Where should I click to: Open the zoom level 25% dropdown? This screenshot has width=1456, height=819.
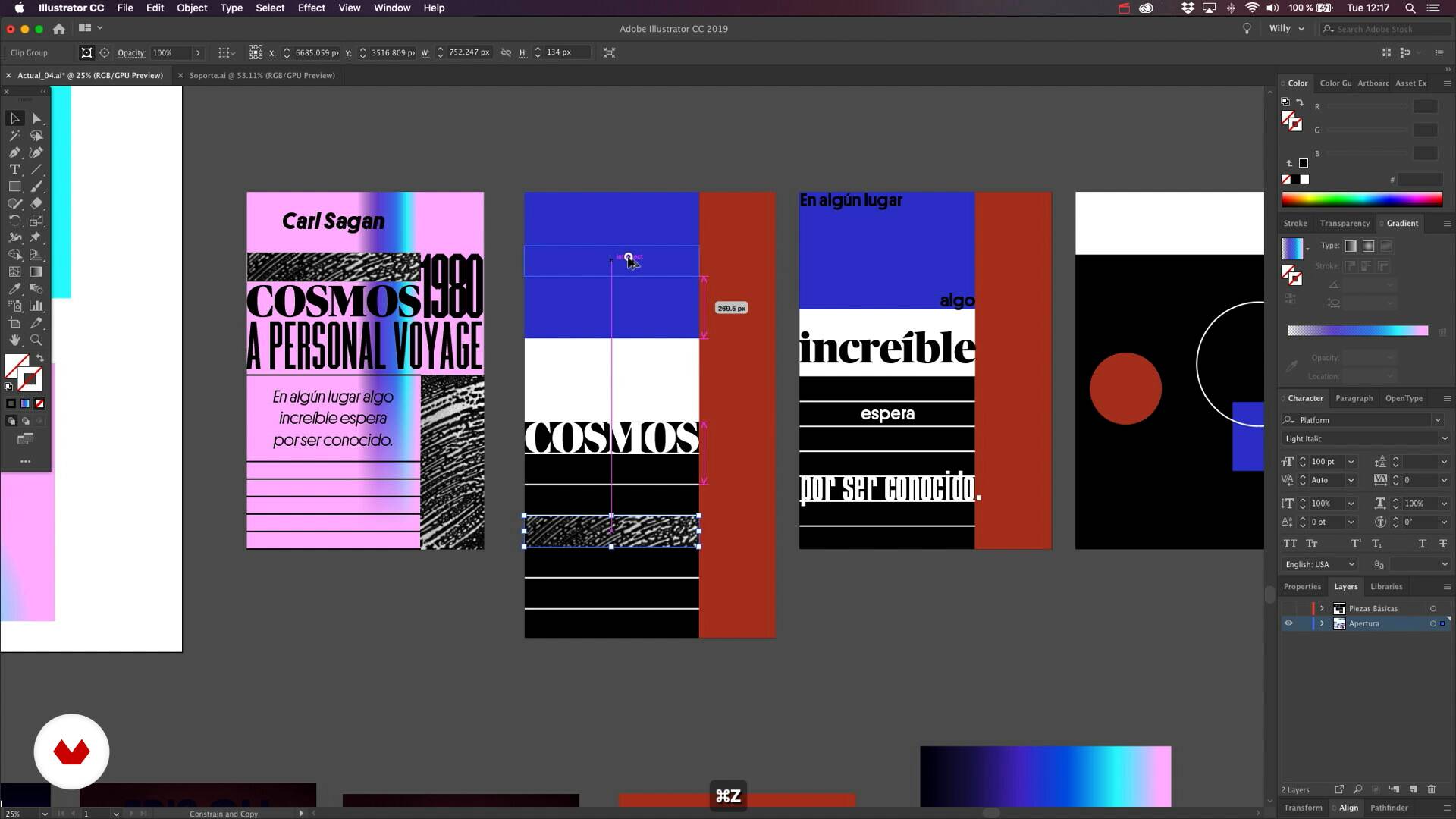[45, 814]
